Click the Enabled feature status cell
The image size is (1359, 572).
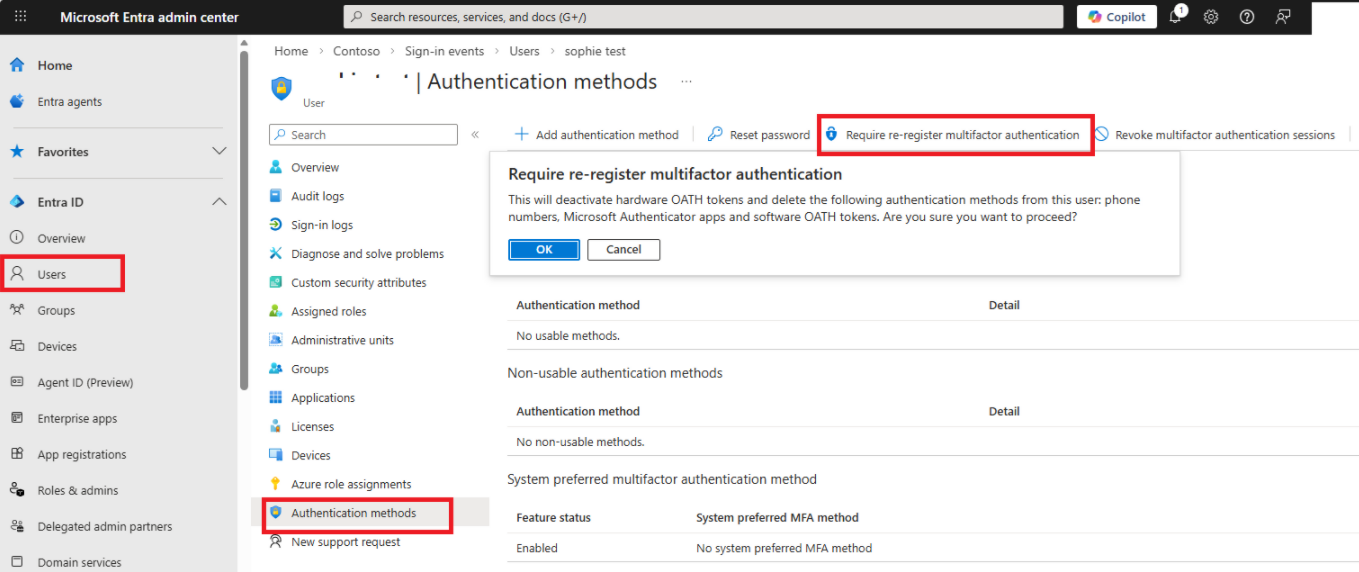(x=537, y=548)
